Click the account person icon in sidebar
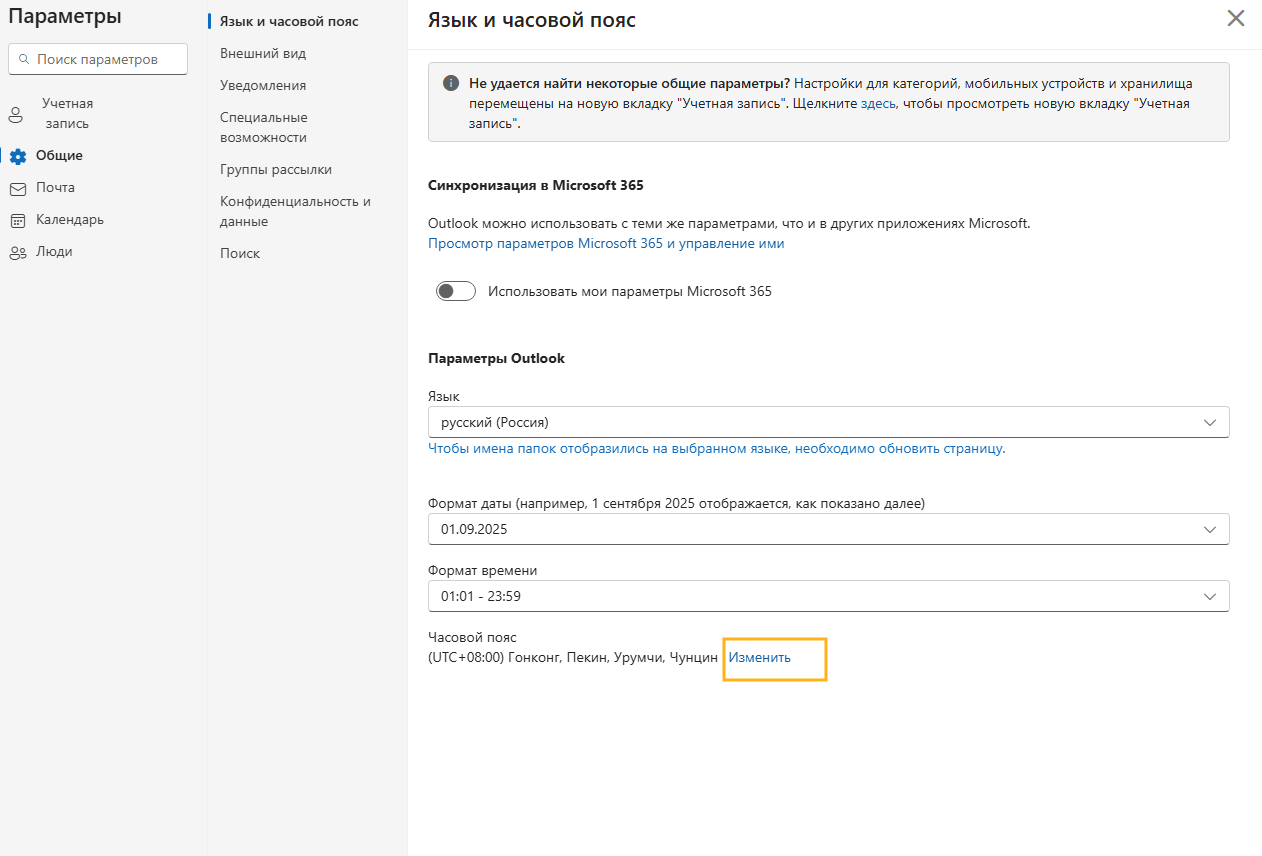The height and width of the screenshot is (856, 1262). 16,114
